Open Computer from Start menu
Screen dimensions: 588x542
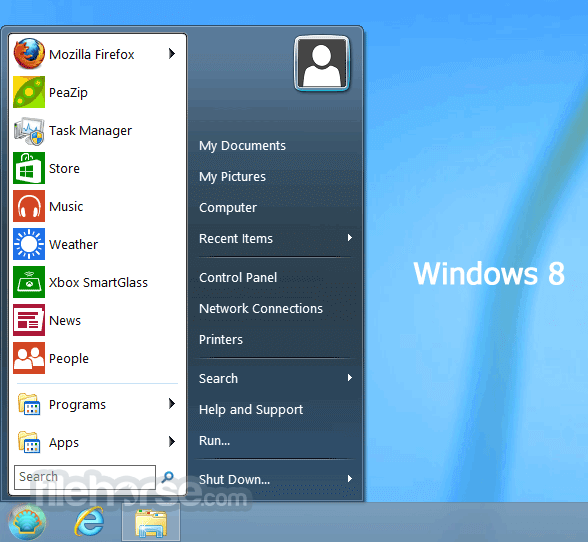(x=228, y=207)
